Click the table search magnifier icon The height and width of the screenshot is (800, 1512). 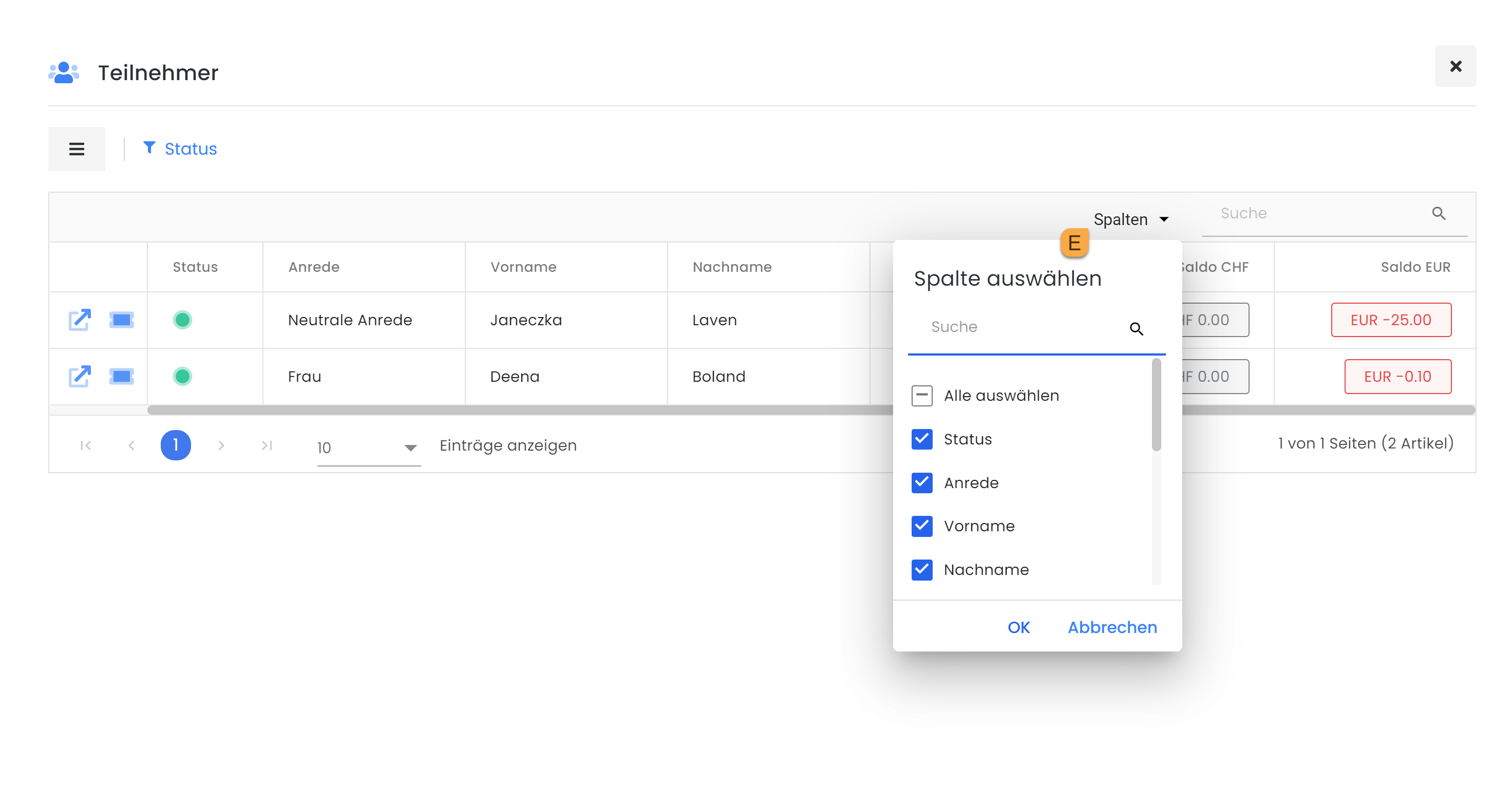tap(1438, 213)
